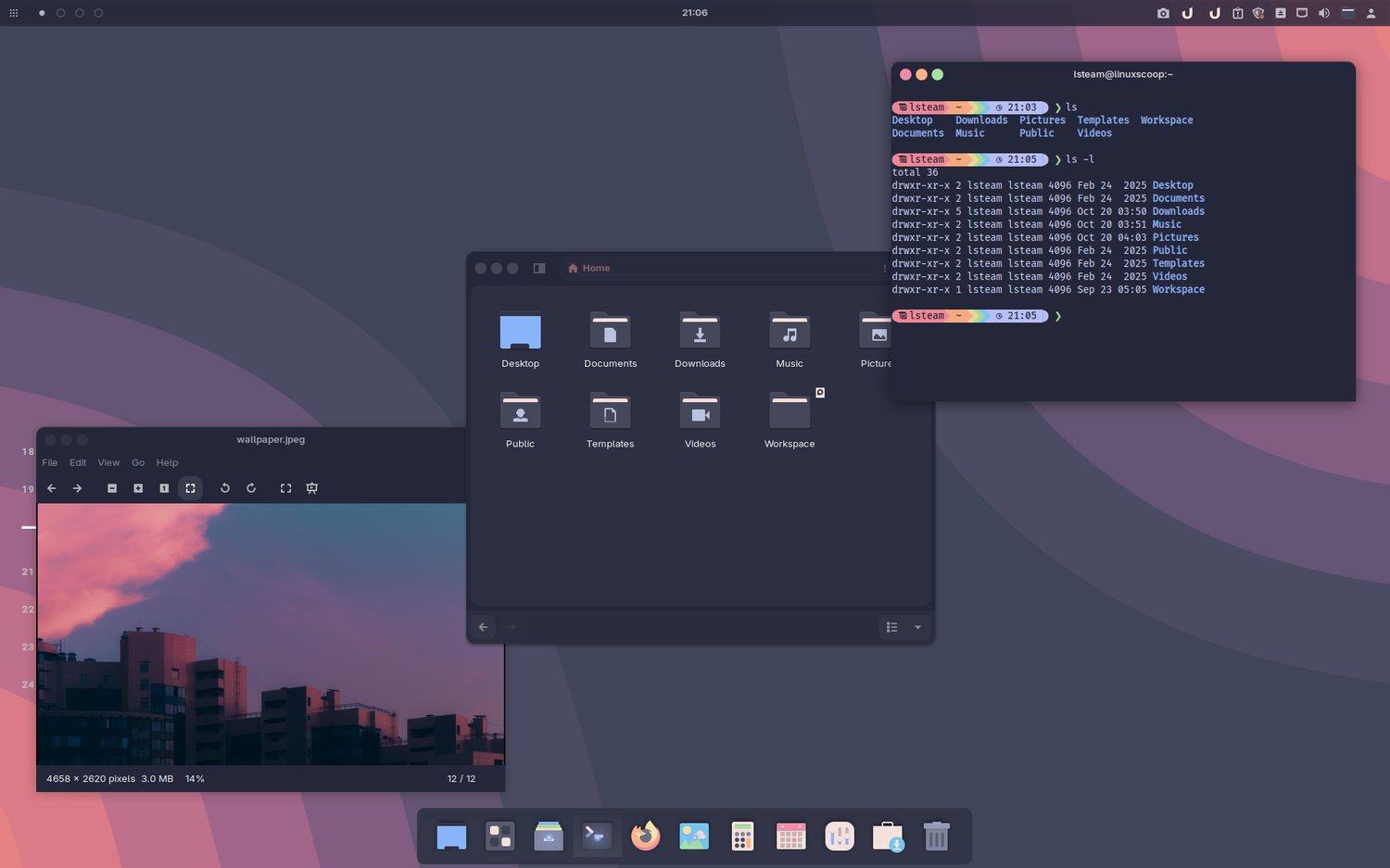The height and width of the screenshot is (868, 1390).
Task: Go forward in the file manager
Action: click(511, 627)
